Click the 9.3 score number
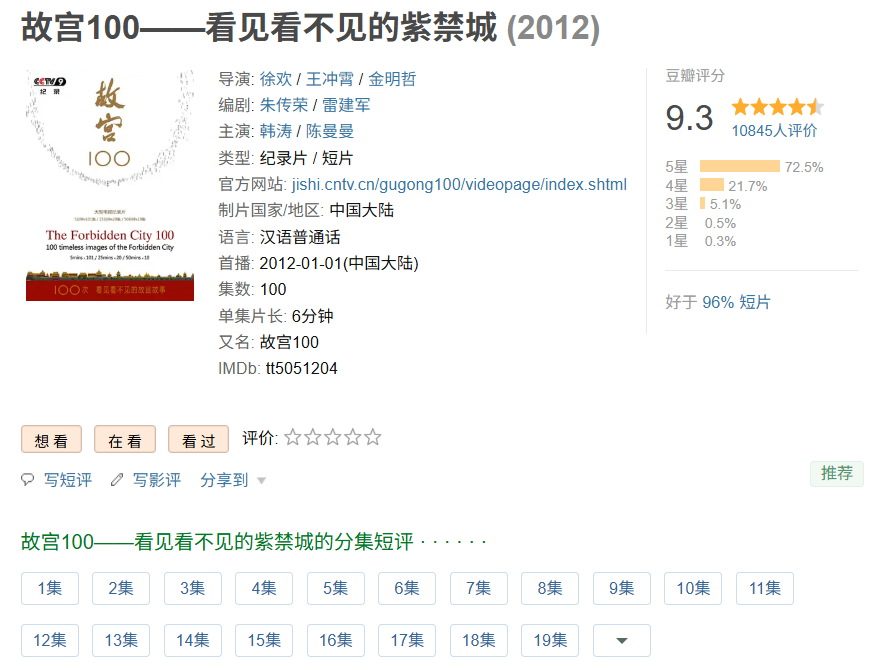882x670 pixels. pos(689,118)
